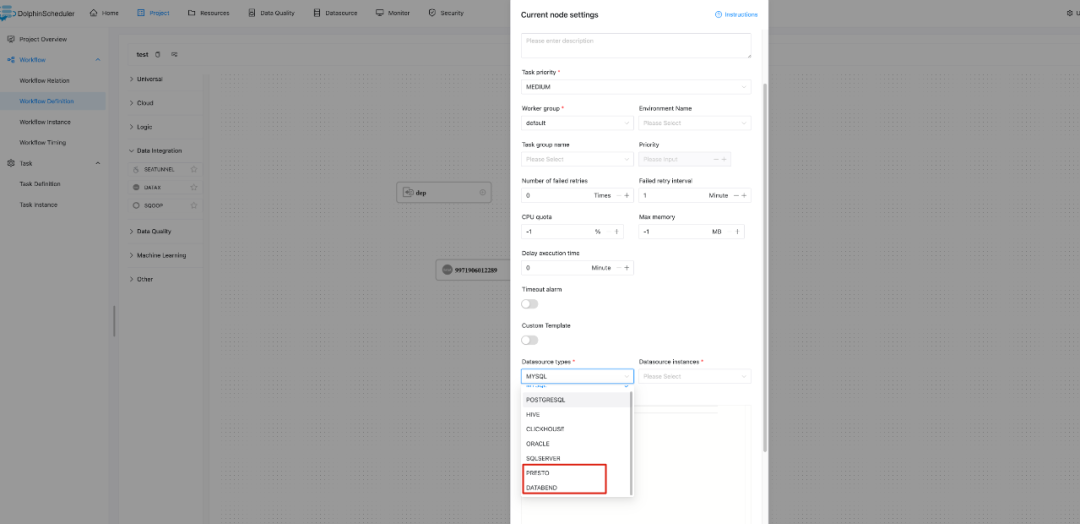The height and width of the screenshot is (524, 1080).
Task: Open the Instructions link
Action: pyautogui.click(x=736, y=14)
